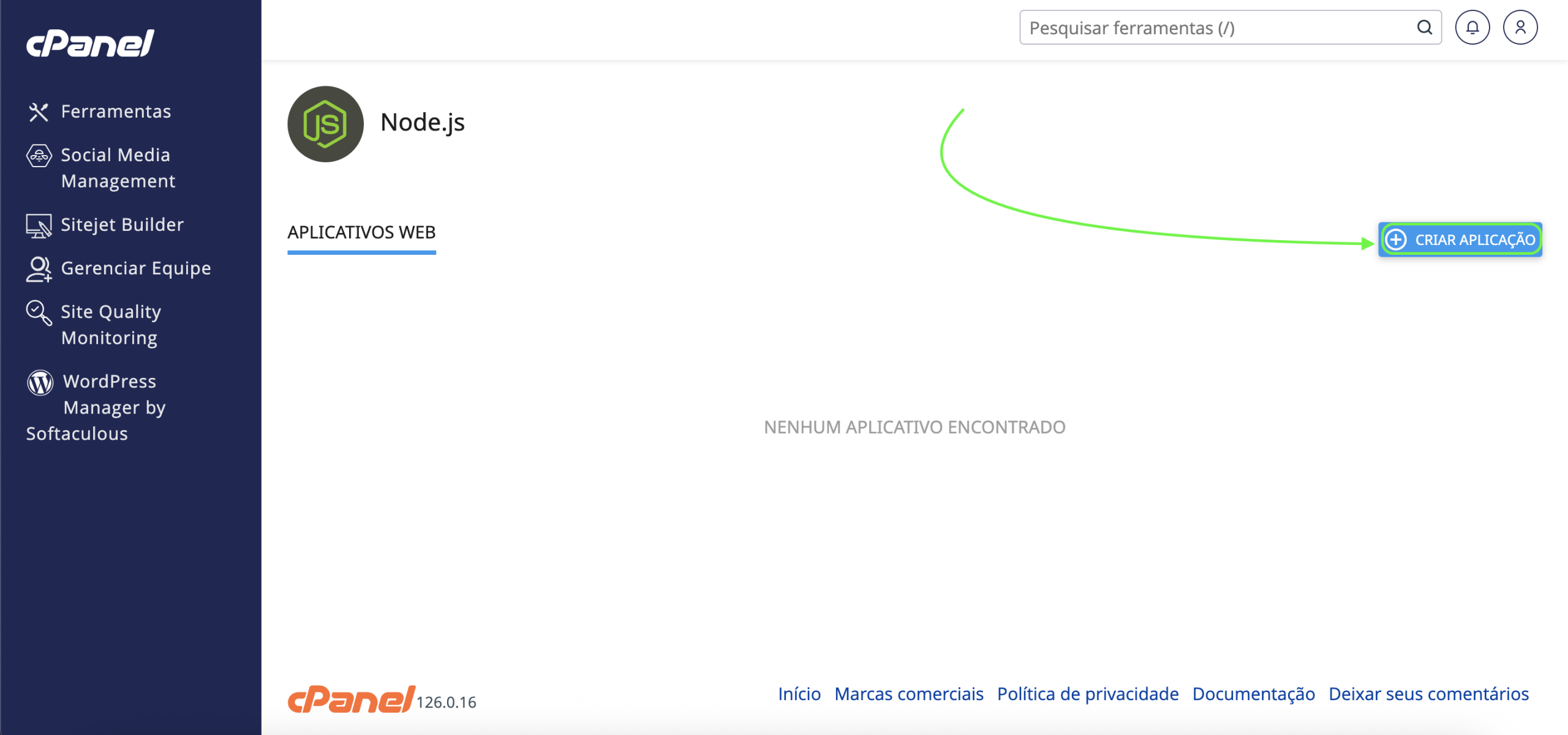Click the Node.js page title
This screenshot has height=735, width=1568.
tap(423, 123)
